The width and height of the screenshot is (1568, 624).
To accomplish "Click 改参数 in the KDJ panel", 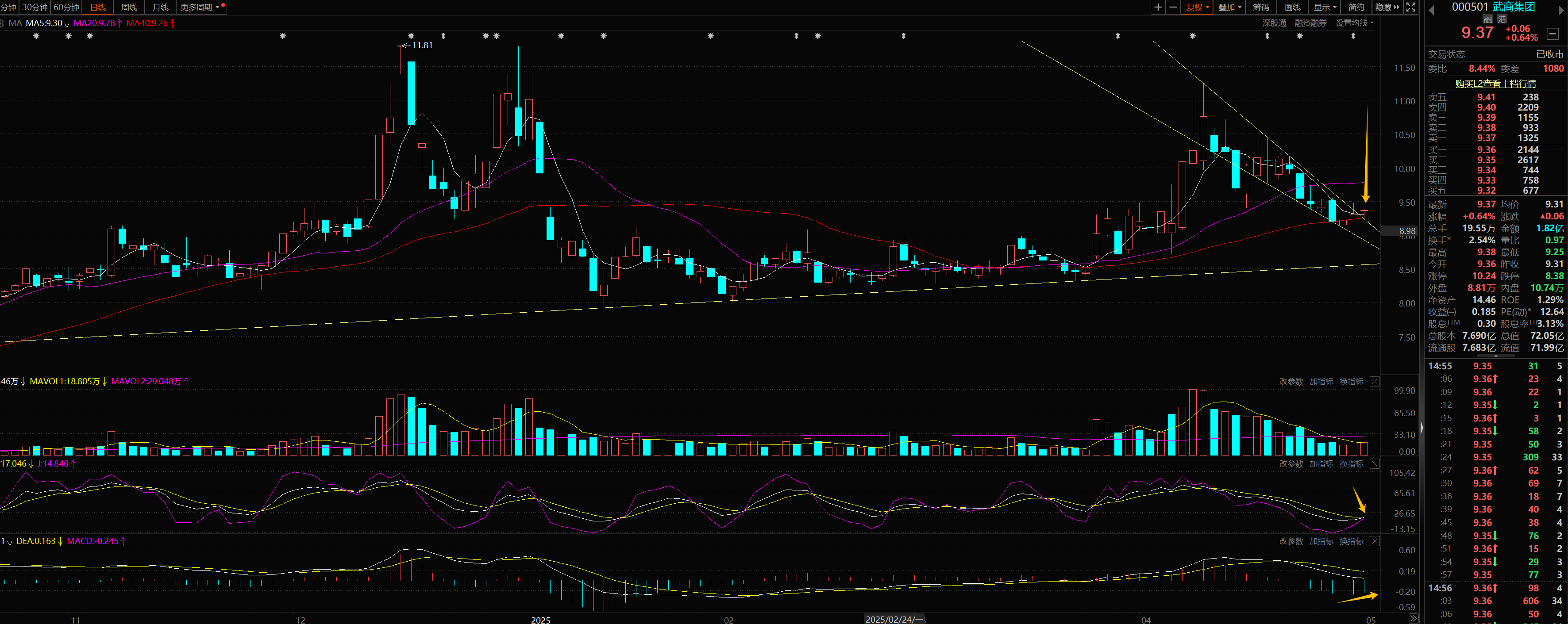I will point(1291,463).
